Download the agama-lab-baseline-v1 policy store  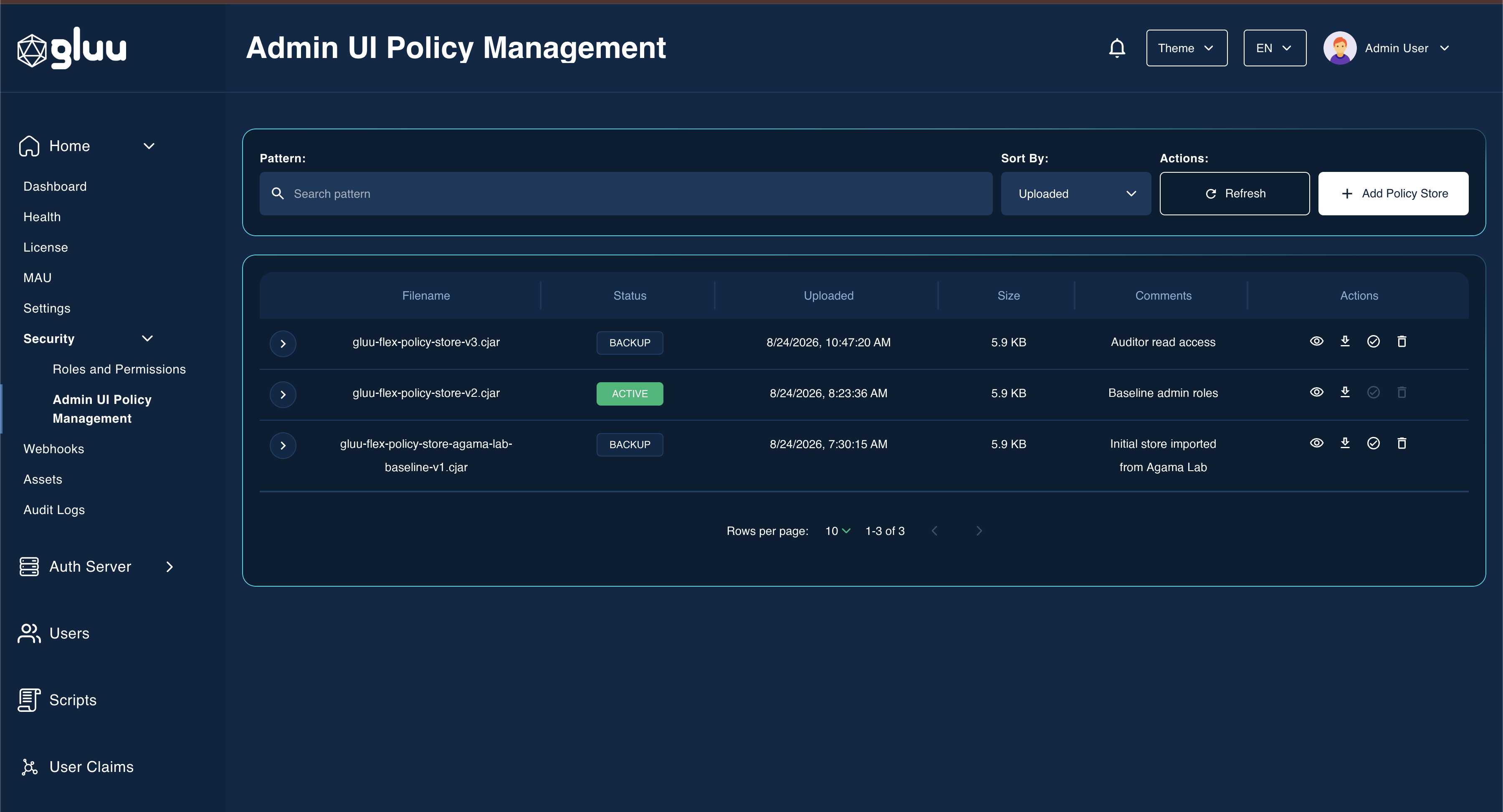(x=1345, y=443)
